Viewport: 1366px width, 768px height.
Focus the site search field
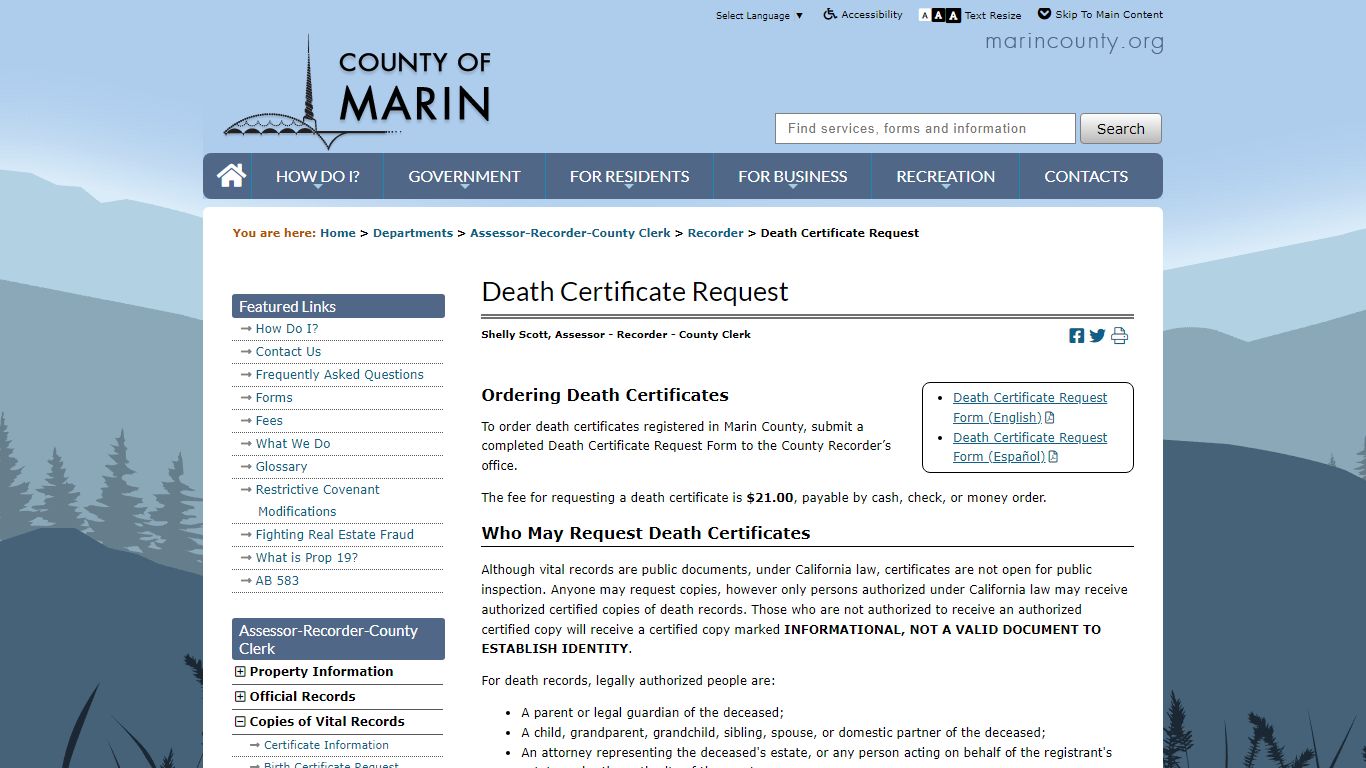[x=925, y=129]
